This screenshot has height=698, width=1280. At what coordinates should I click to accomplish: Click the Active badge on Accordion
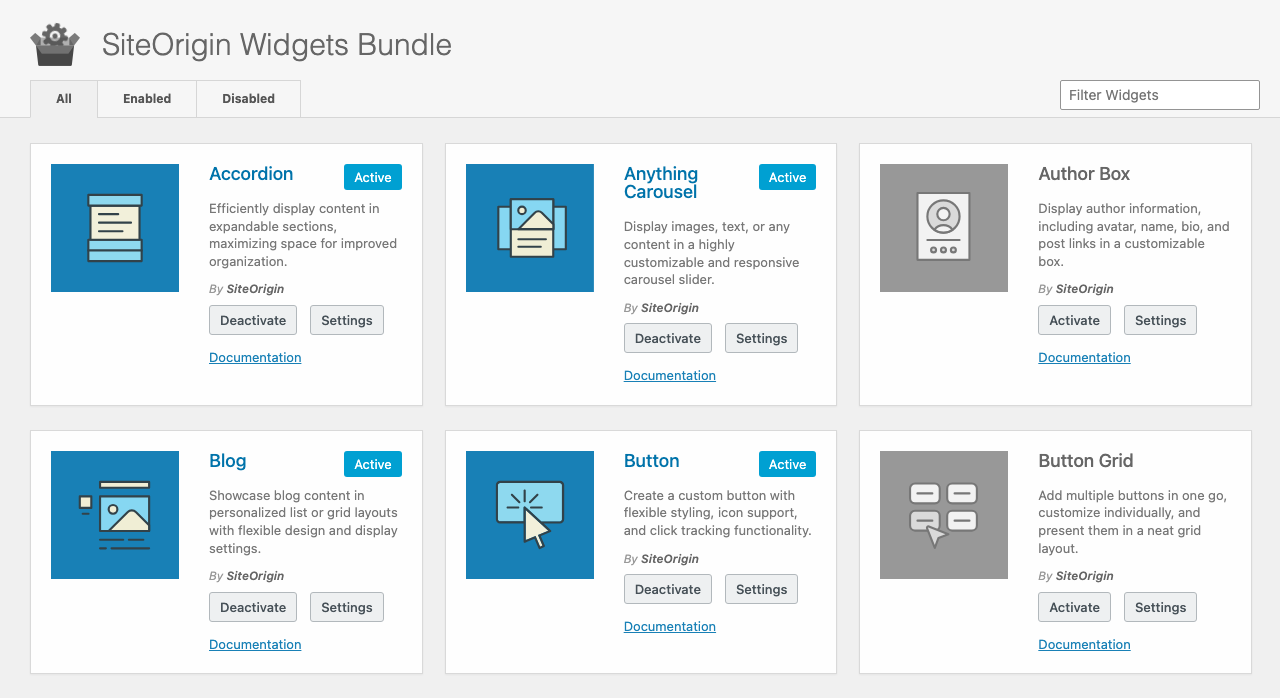[x=373, y=177]
